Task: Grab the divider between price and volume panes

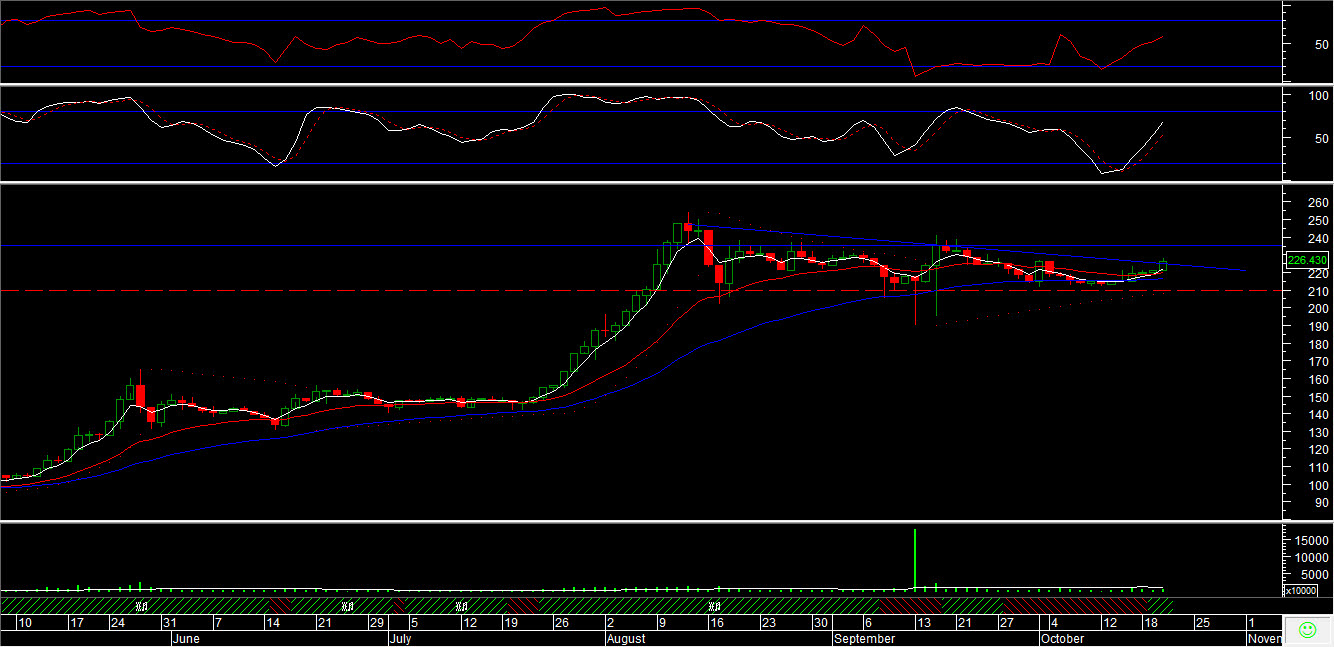Action: [640, 520]
